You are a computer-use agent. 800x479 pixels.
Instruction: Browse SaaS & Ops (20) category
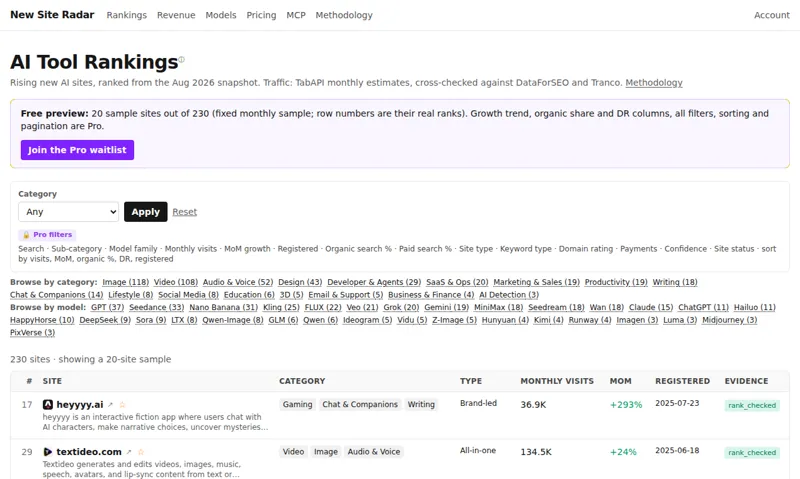[457, 282]
